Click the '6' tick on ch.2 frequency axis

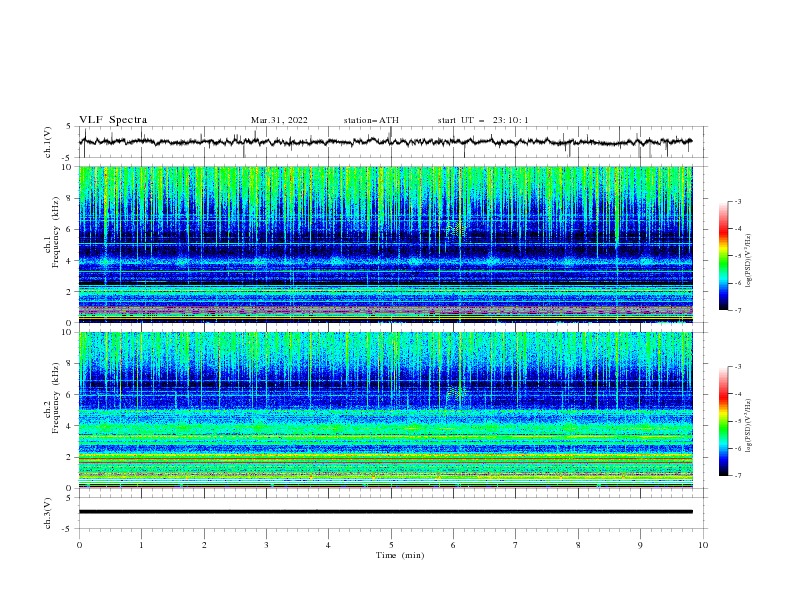click(69, 394)
